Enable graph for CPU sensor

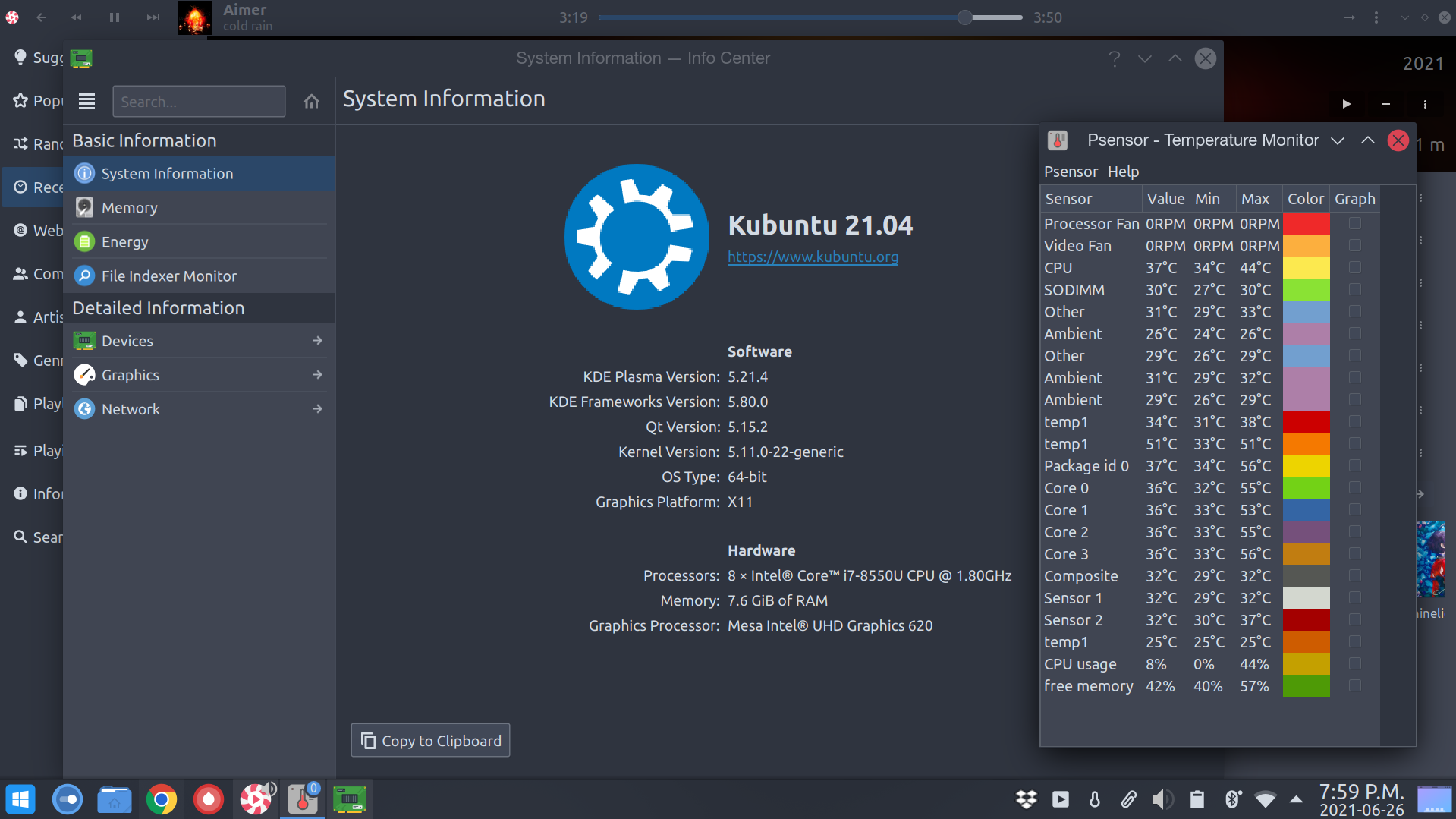[1354, 267]
